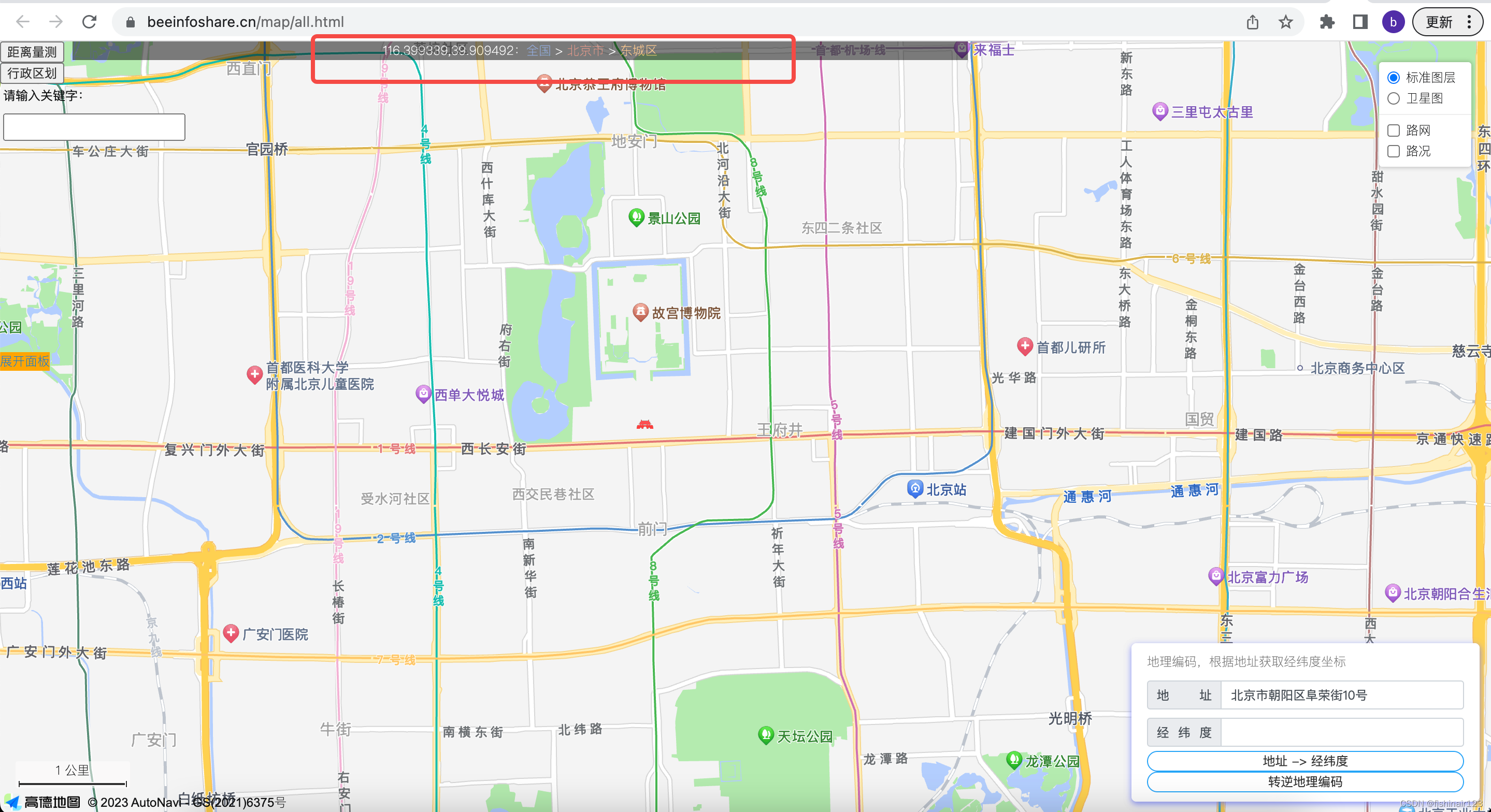Expand the panel via 展开面板
The height and width of the screenshot is (812, 1491).
[x=25, y=361]
